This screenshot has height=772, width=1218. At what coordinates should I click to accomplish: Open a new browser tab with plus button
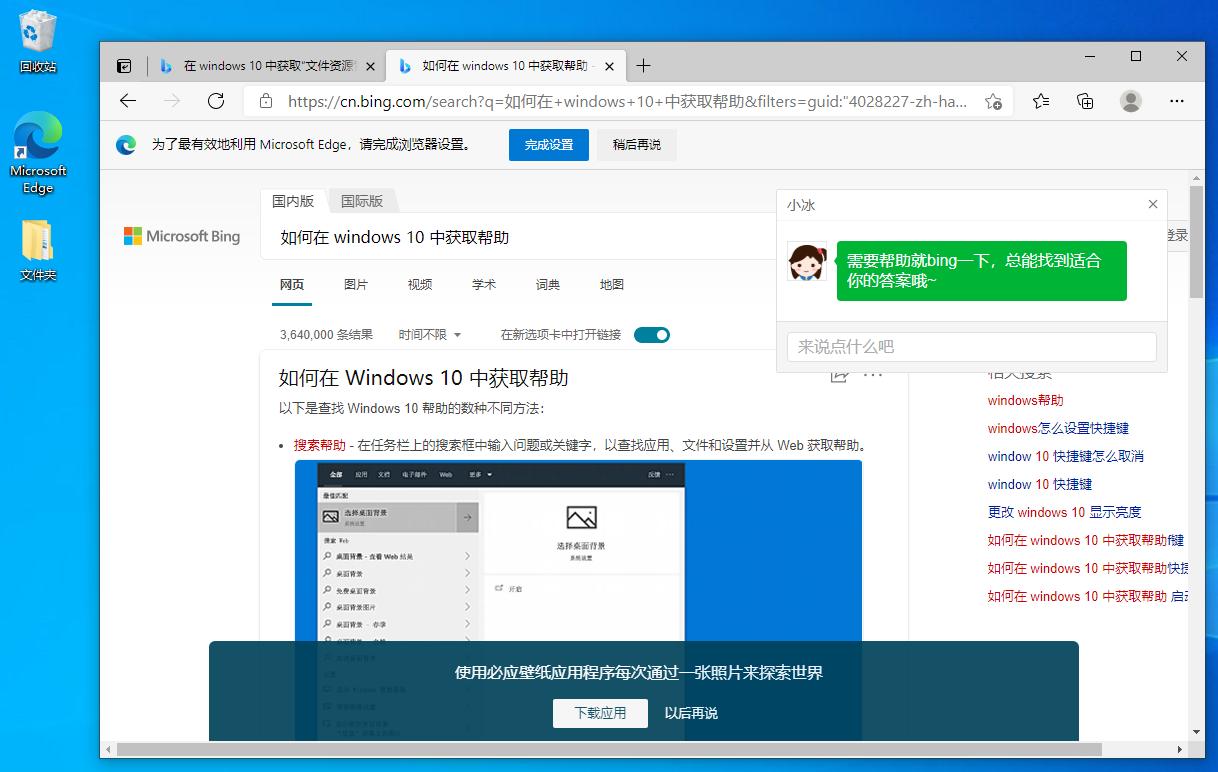tap(643, 65)
